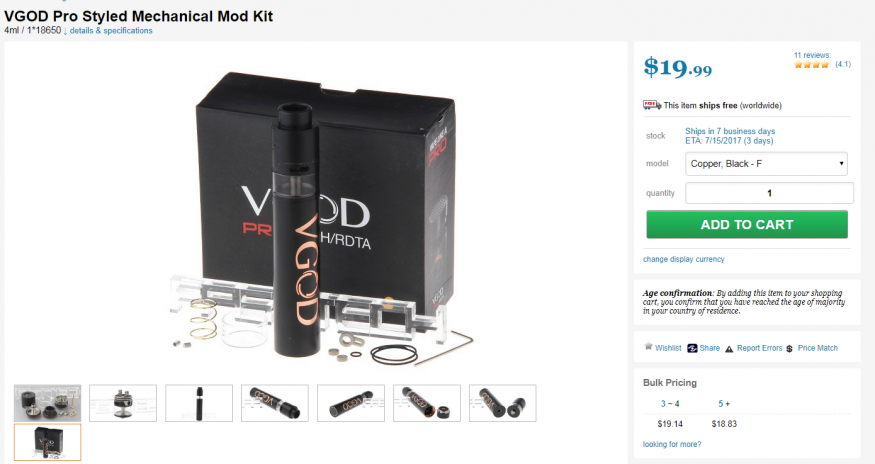
Task: Open the model dropdown Copper, Black - F
Action: pyautogui.click(x=766, y=164)
